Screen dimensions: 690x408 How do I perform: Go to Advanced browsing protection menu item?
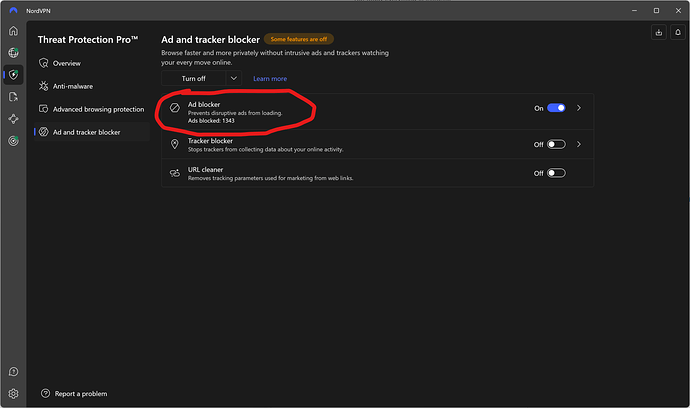pos(92,109)
